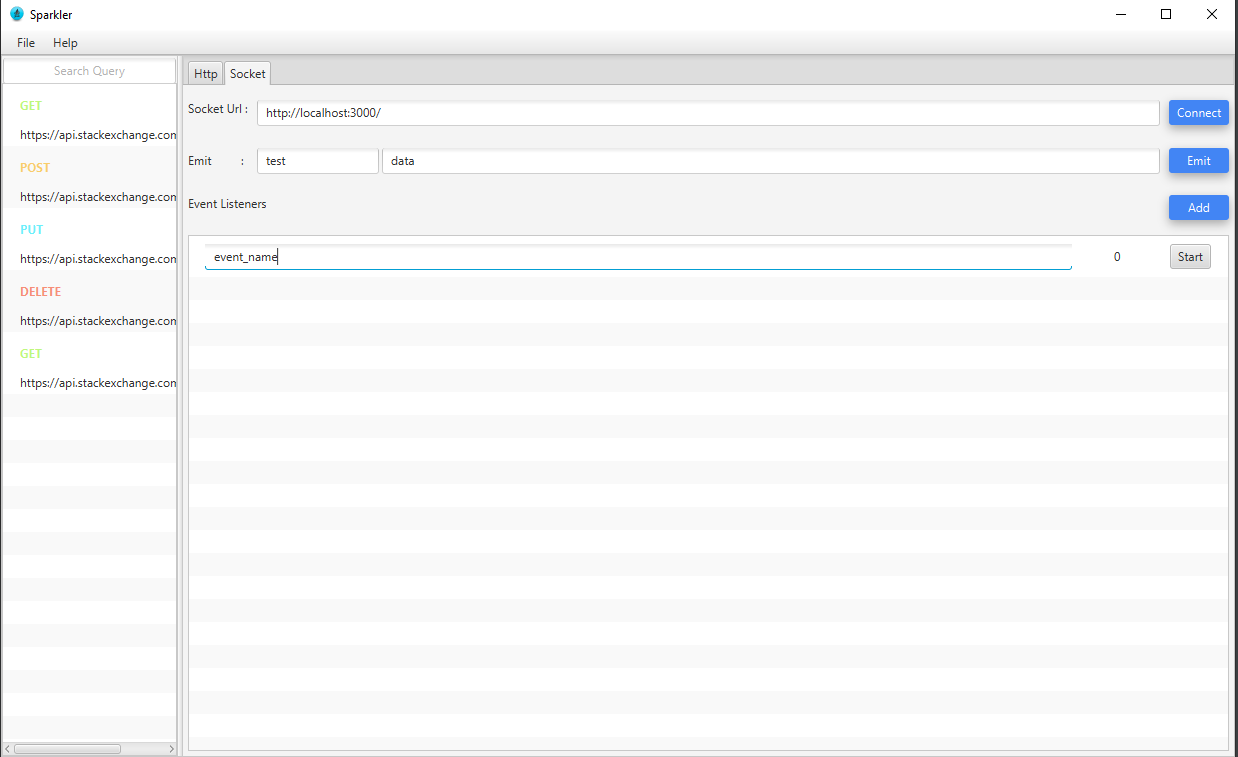Click the right arrow of sidebar scrollbar

click(x=171, y=749)
